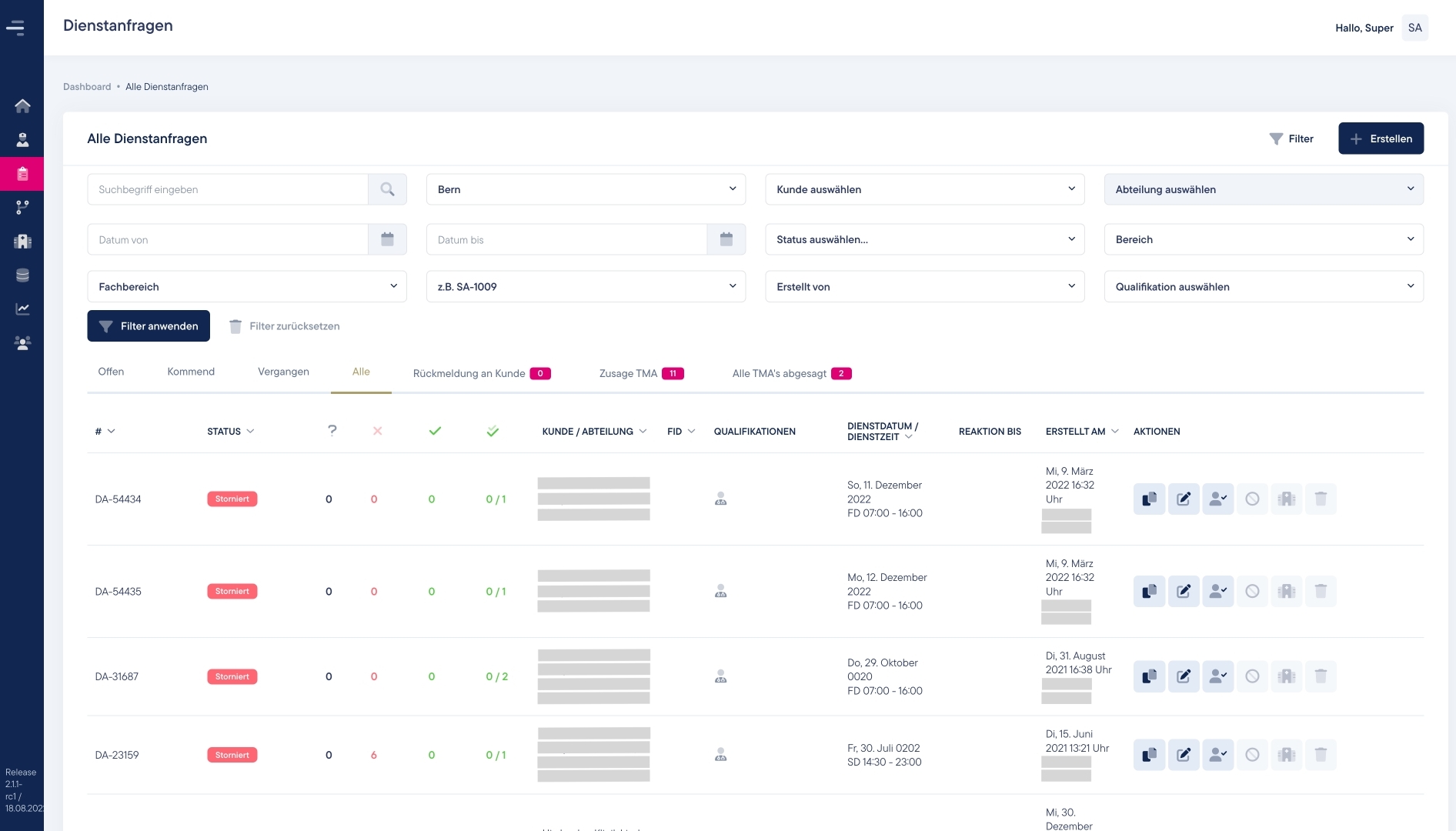Open the statistics chart icon in the sidebar
Image resolution: width=1456 pixels, height=831 pixels.
(x=22, y=309)
